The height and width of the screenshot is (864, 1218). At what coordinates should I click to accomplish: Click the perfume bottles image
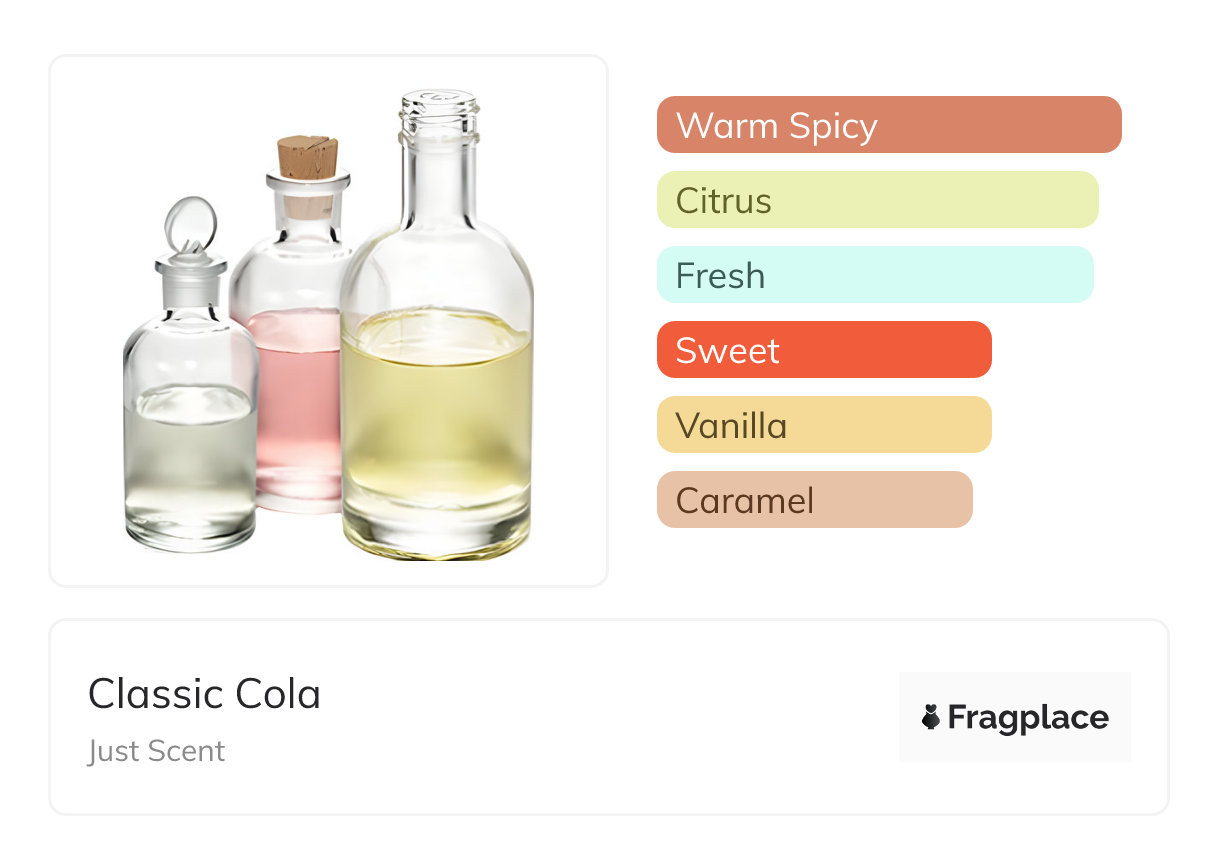coord(328,321)
